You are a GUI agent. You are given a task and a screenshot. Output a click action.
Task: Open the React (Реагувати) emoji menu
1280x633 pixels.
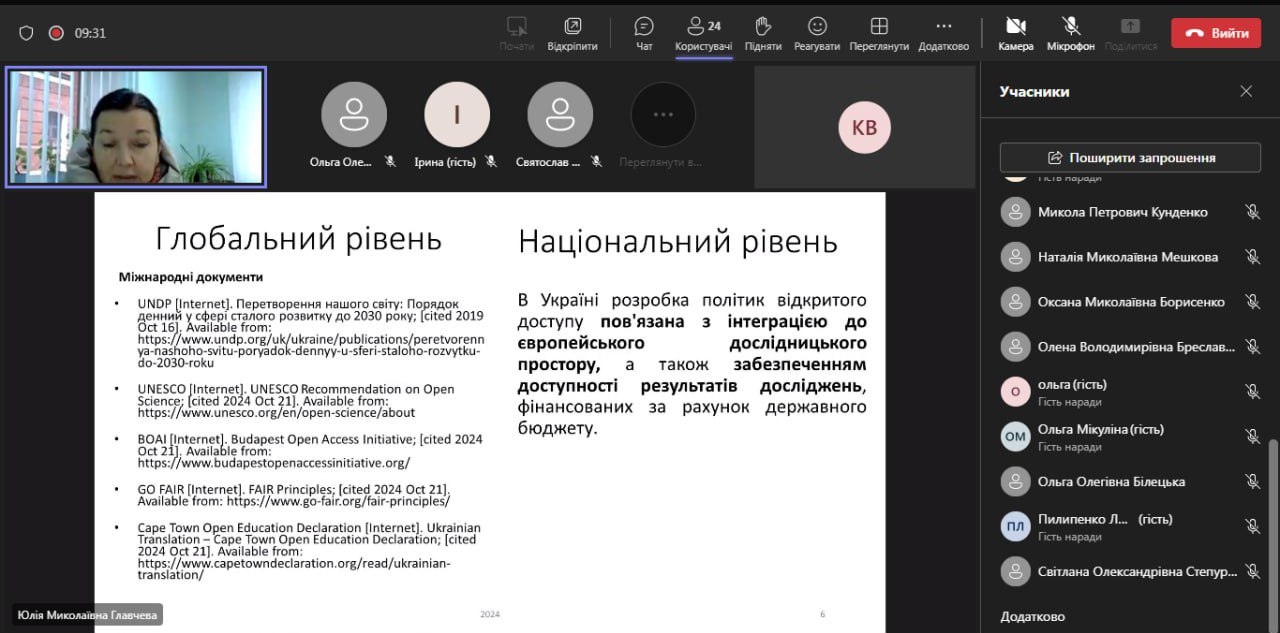pyautogui.click(x=817, y=27)
